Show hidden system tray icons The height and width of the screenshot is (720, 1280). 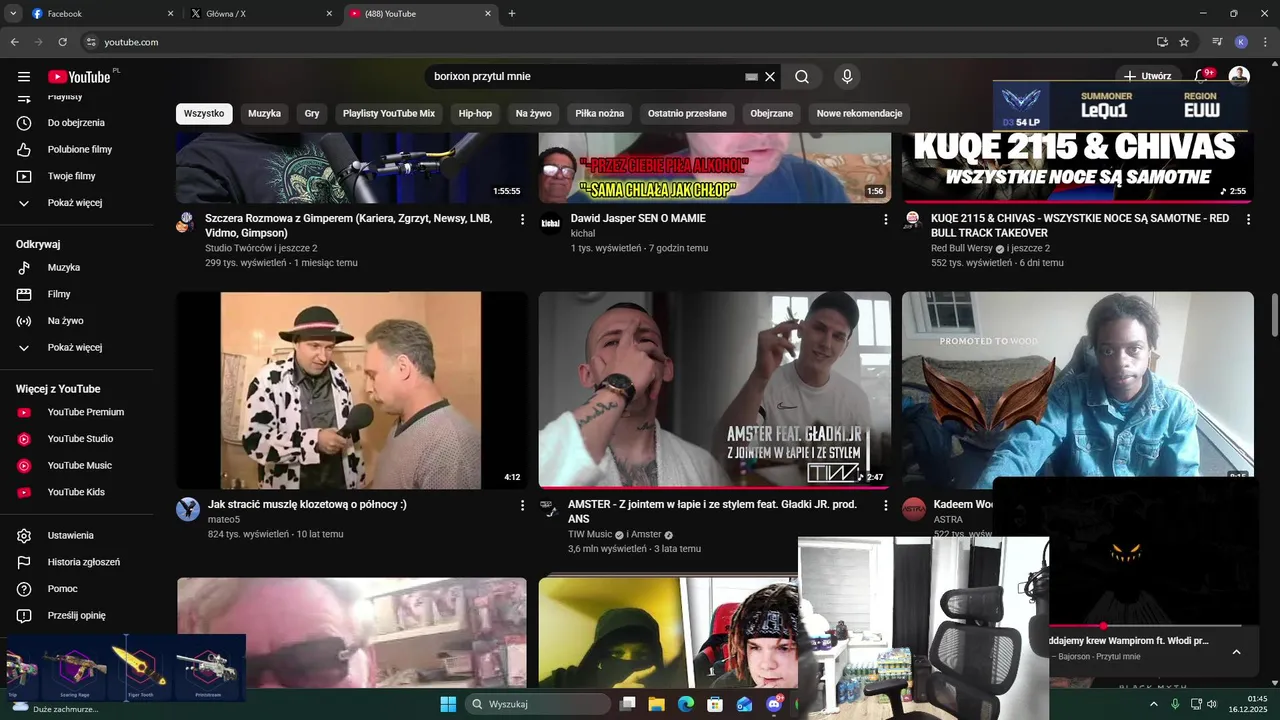[x=1153, y=704]
